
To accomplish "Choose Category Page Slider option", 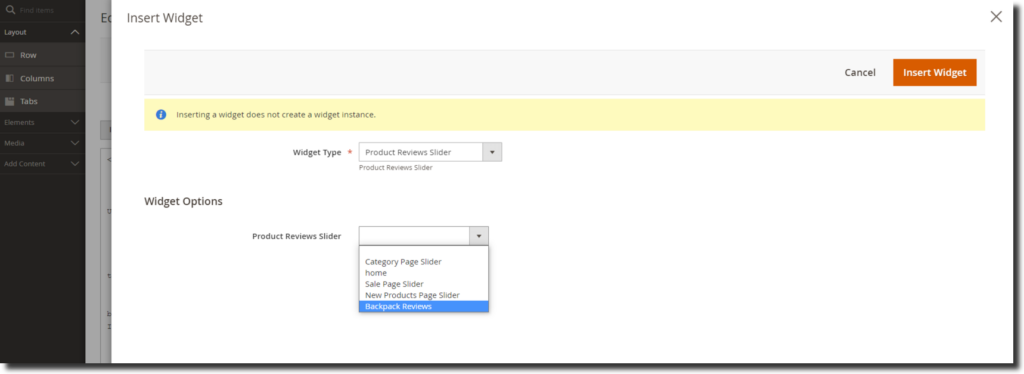I will 424,262.
